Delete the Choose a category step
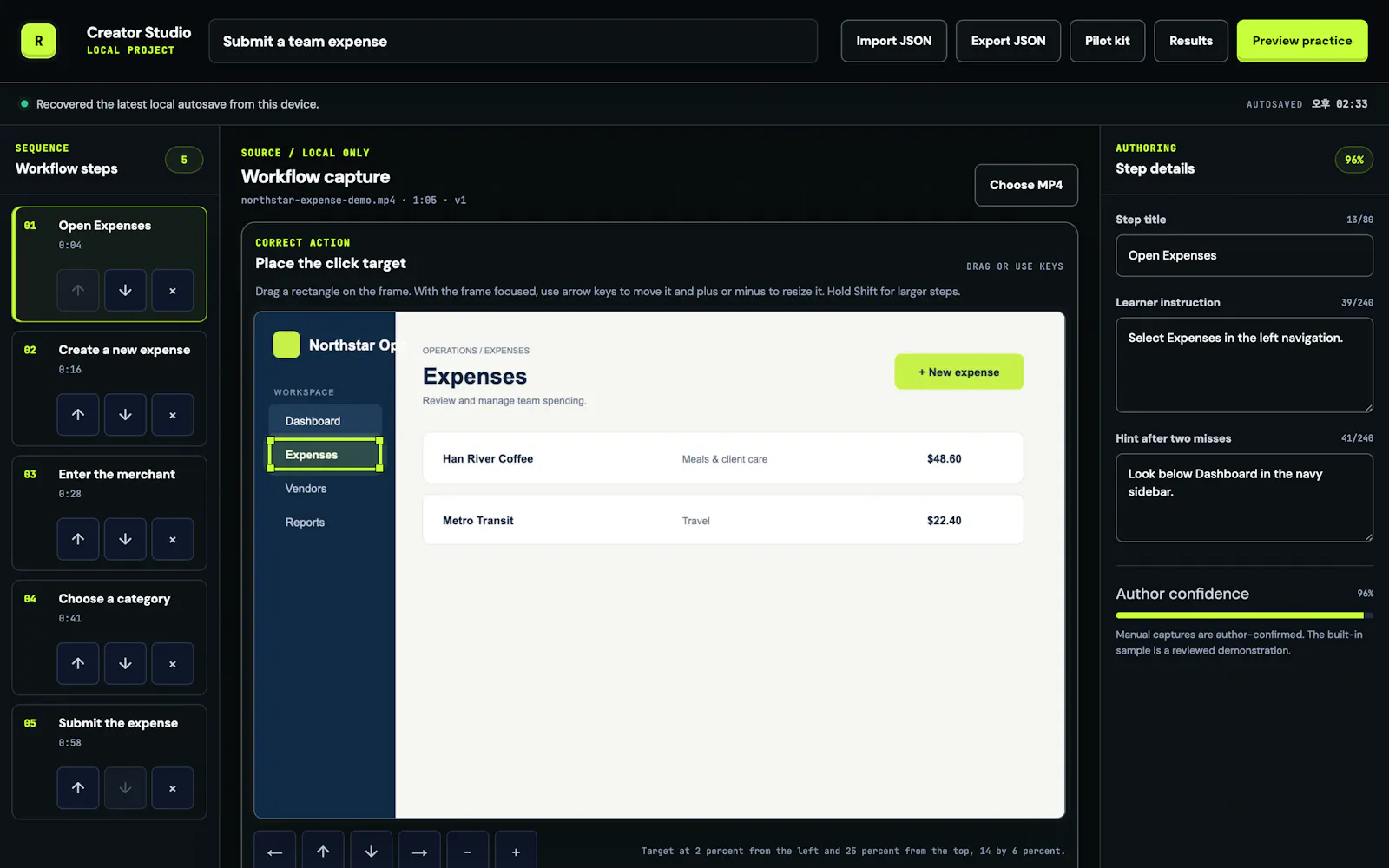Viewport: 1389px width, 868px height. (173, 663)
